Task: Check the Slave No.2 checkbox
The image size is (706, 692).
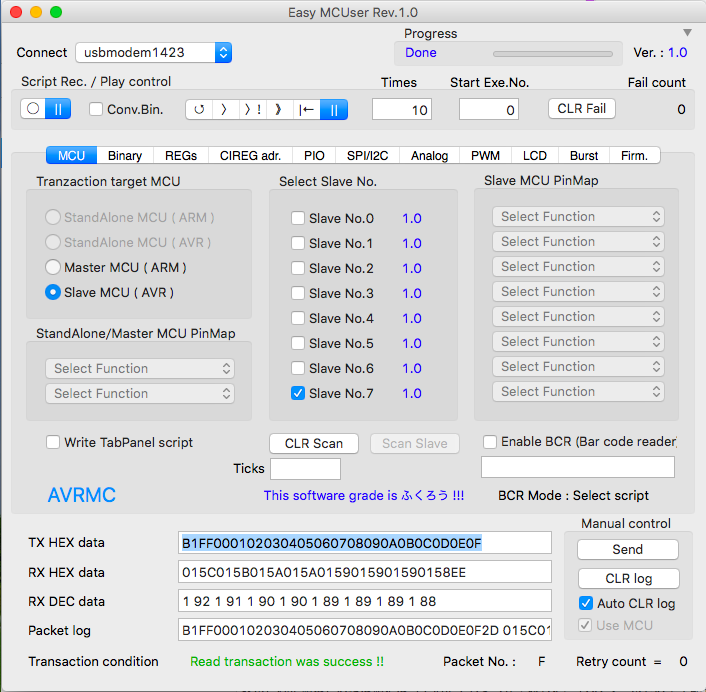Action: tap(298, 268)
